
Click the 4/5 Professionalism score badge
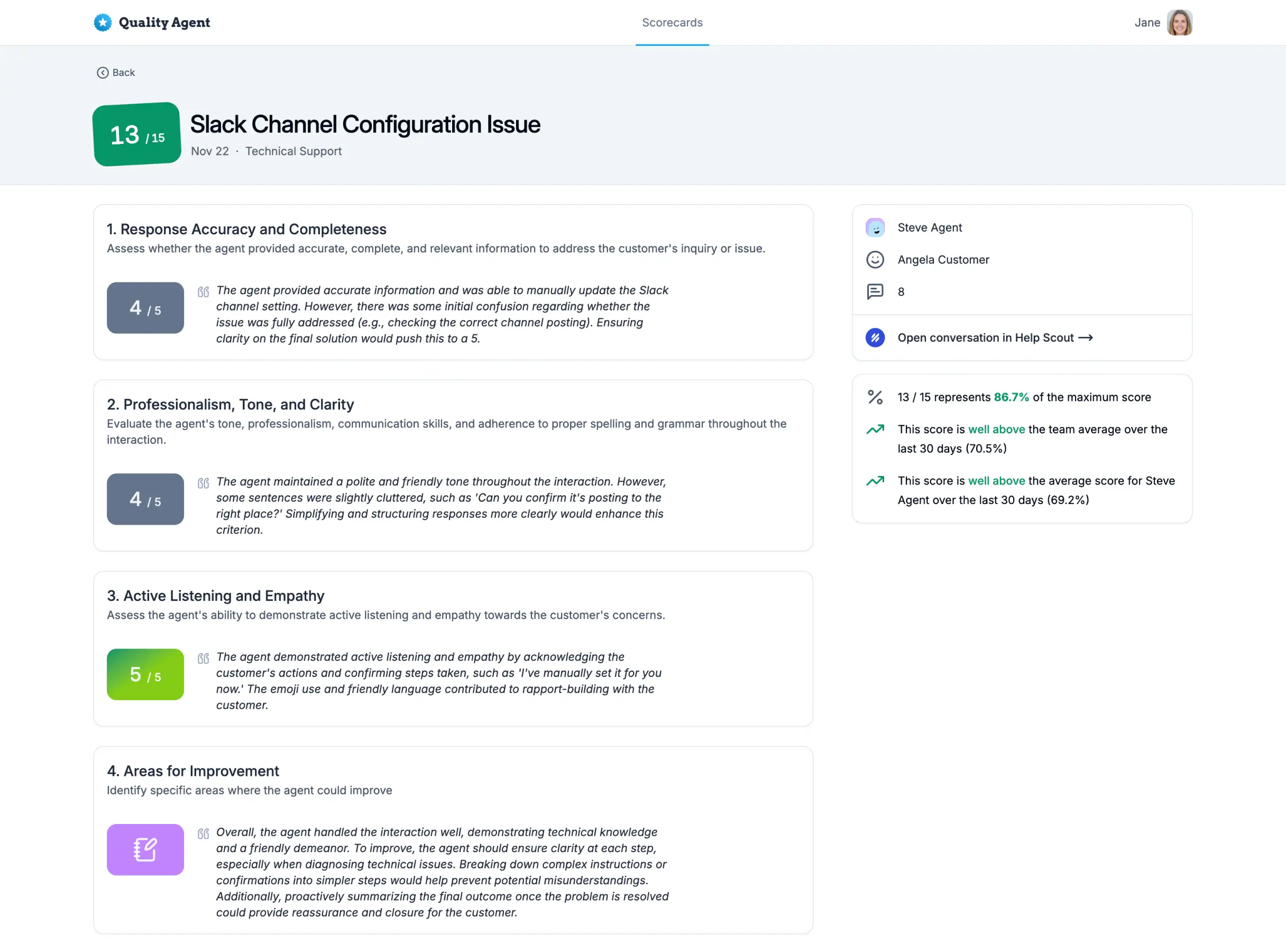pyautogui.click(x=145, y=499)
